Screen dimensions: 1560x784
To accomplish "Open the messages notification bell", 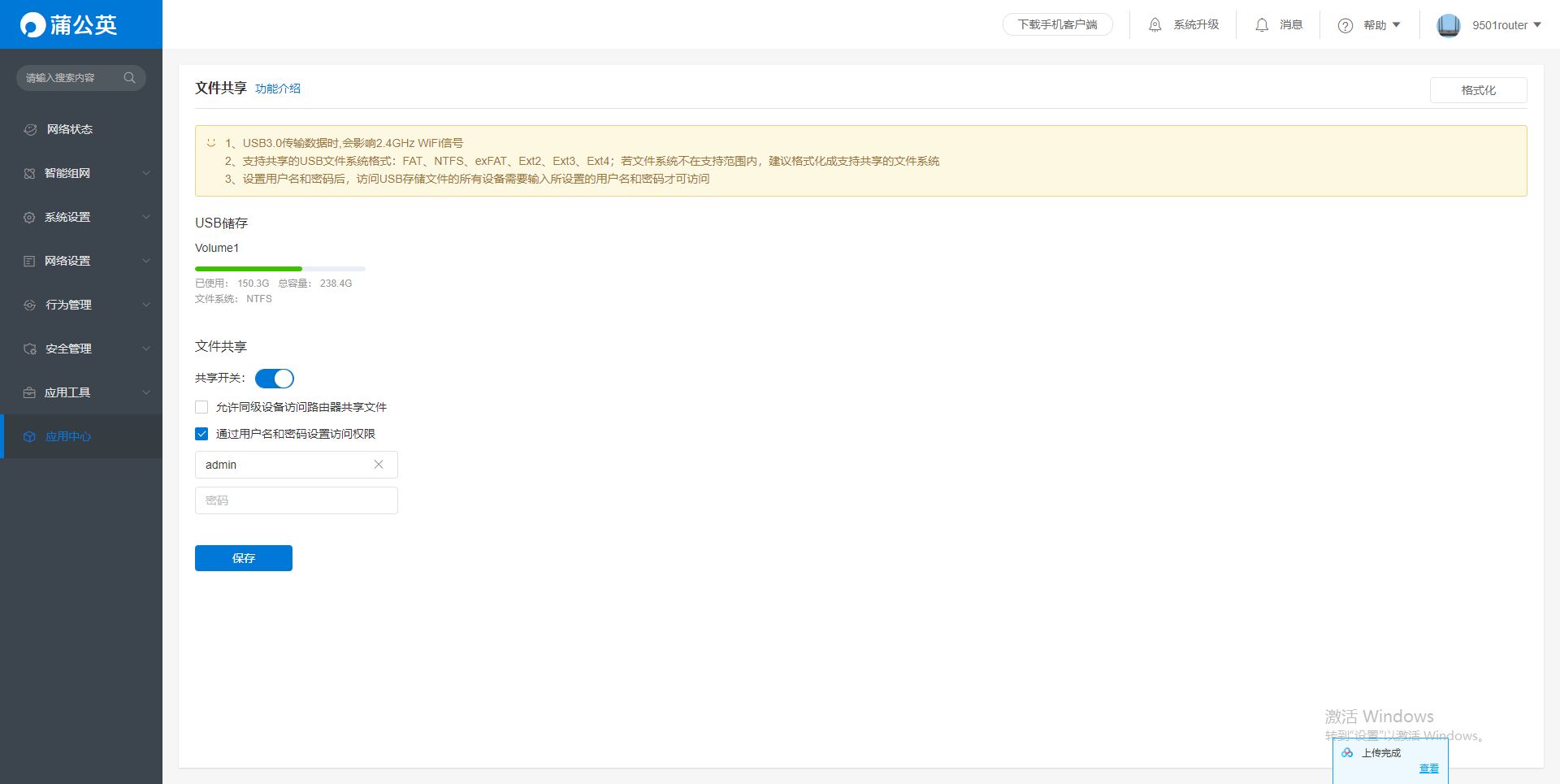I will [x=1261, y=25].
